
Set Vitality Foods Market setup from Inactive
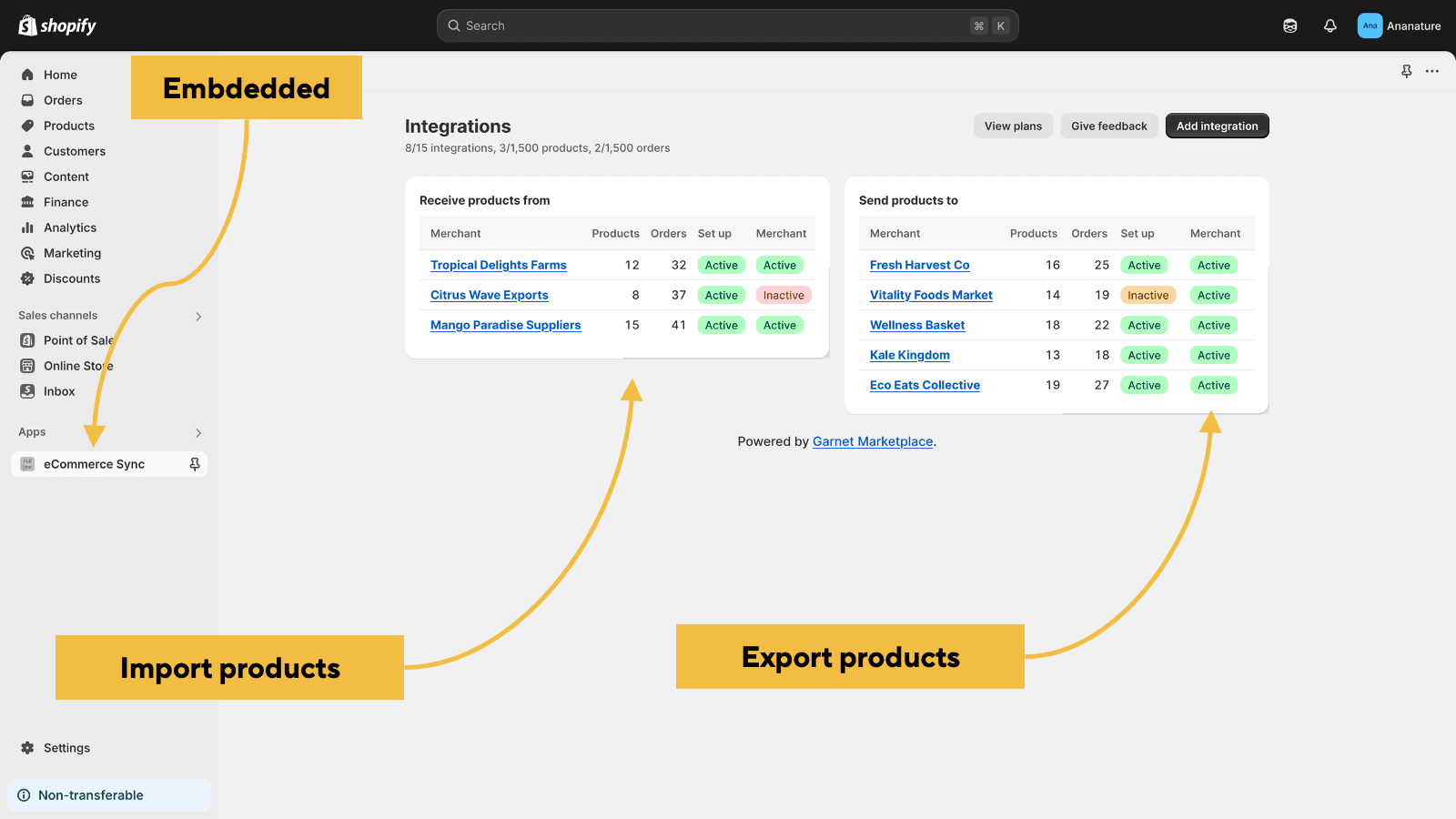pyautogui.click(x=1148, y=295)
